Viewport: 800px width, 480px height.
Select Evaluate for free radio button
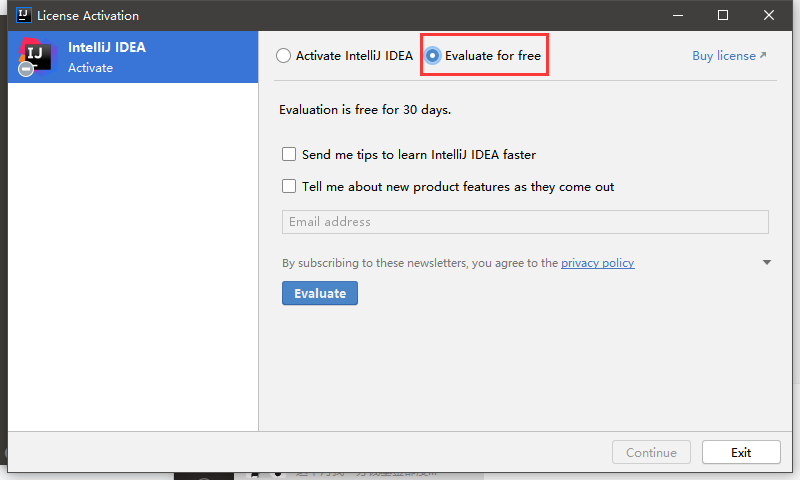433,56
